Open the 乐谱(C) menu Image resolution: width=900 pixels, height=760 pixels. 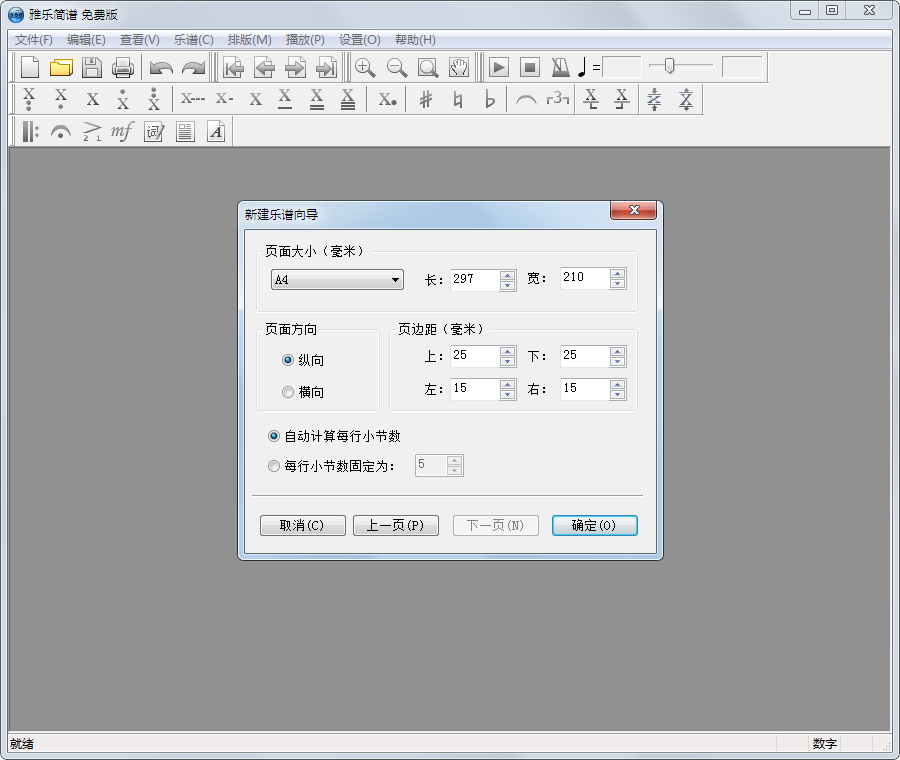pyautogui.click(x=193, y=39)
